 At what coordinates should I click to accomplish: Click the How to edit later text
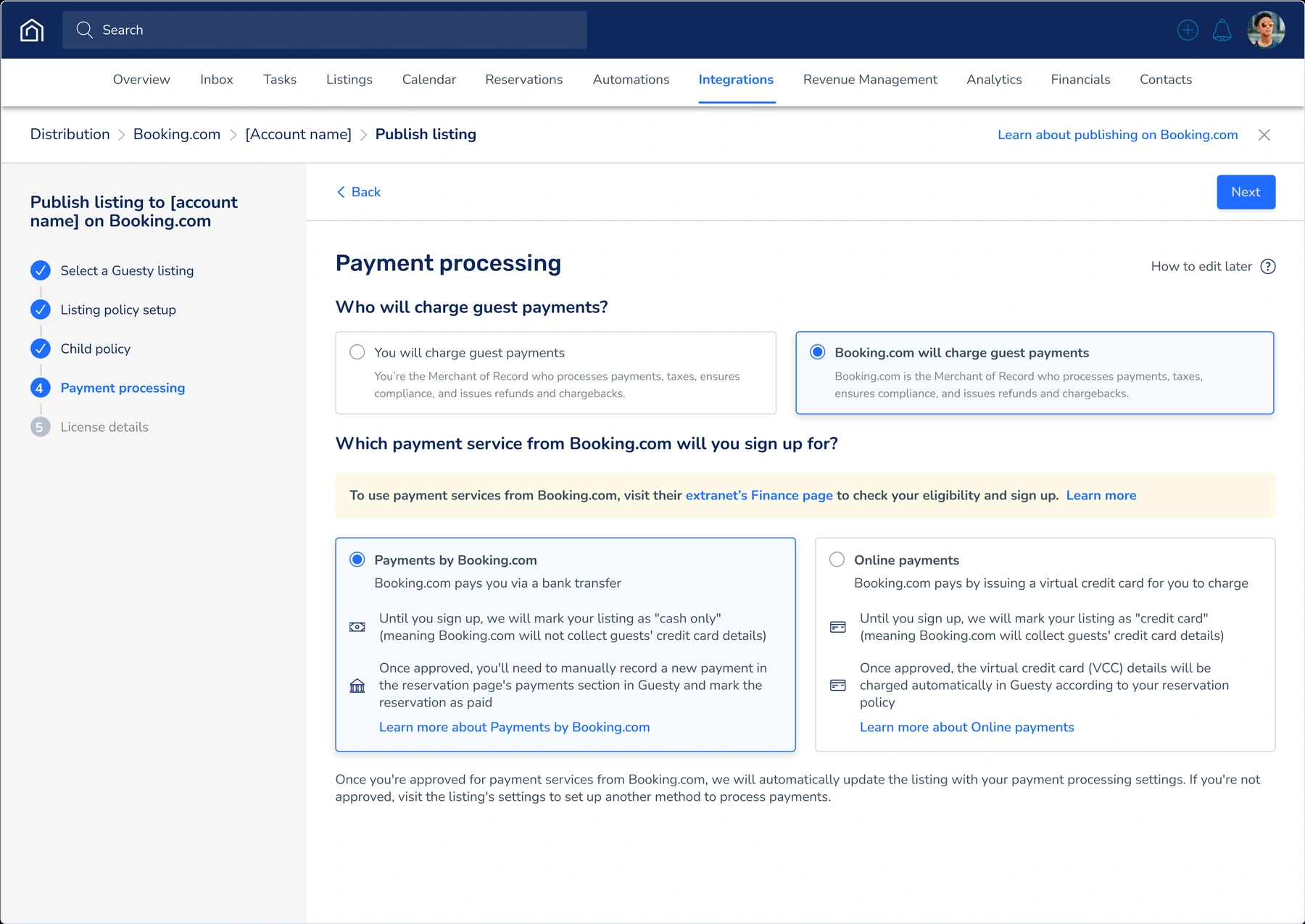[1201, 267]
